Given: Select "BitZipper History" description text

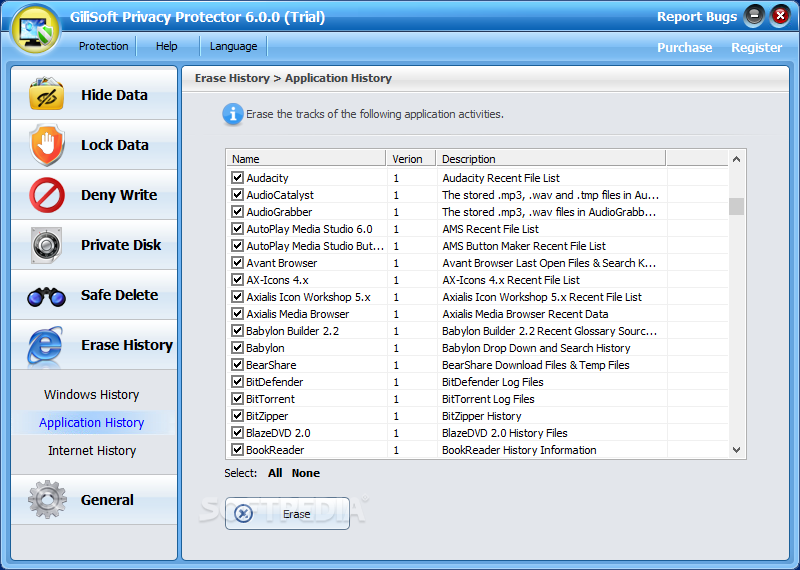Looking at the screenshot, I should click(482, 416).
